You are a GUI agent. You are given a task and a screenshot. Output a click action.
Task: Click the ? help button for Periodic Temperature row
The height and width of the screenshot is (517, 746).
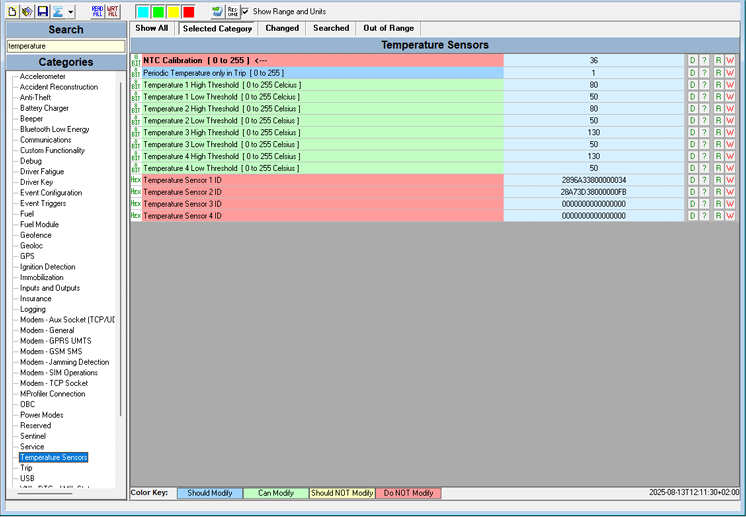point(704,73)
